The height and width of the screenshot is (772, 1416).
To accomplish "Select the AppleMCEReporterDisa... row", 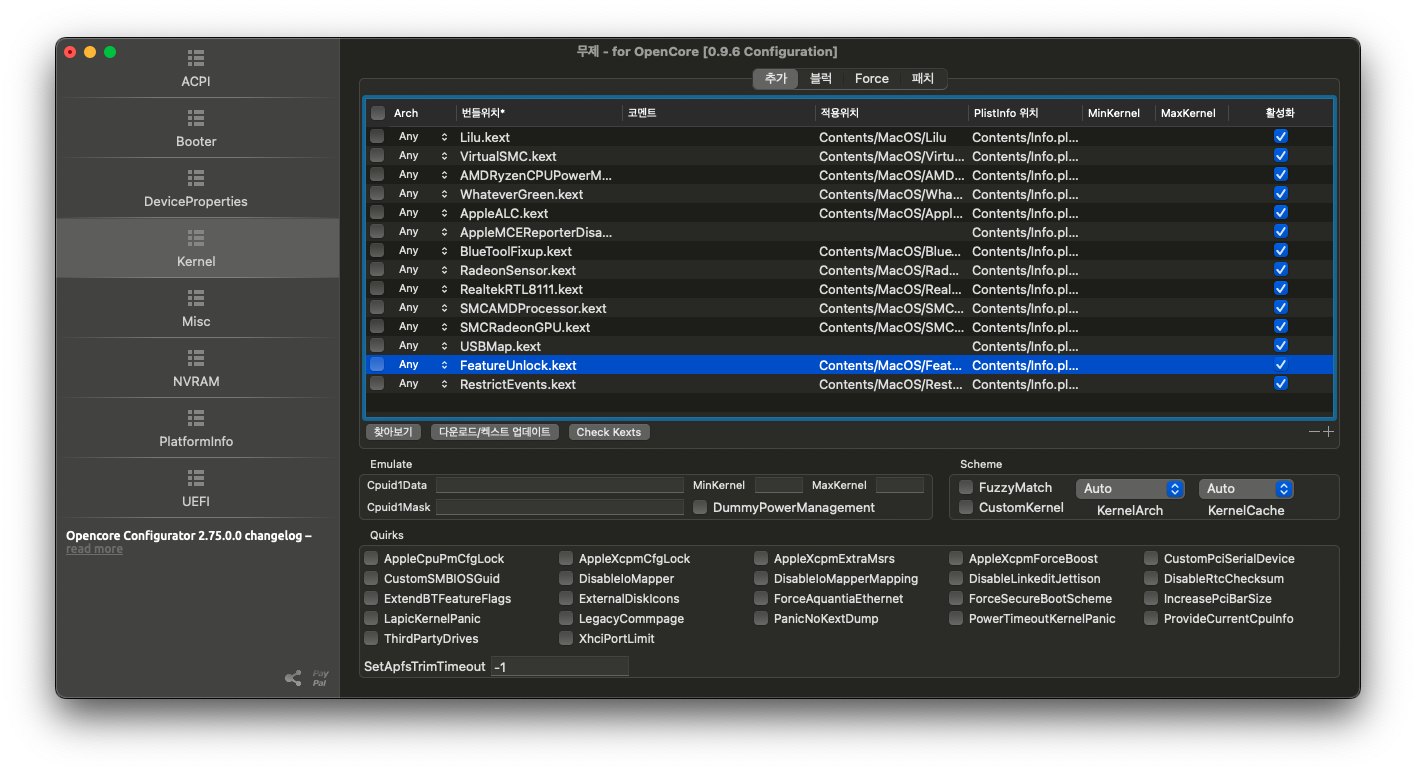I will click(x=849, y=232).
